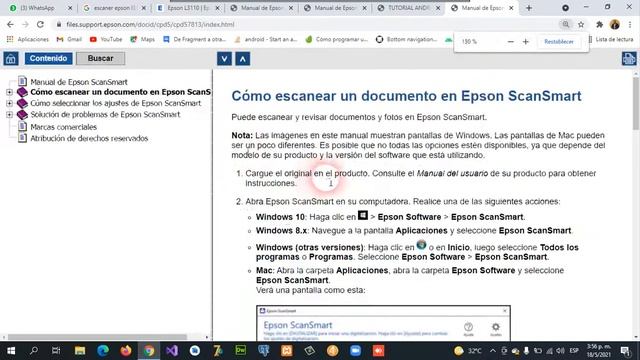This screenshot has height=360, width=640.
Task: Open android - Start an a... bookmark
Action: tap(266, 39)
